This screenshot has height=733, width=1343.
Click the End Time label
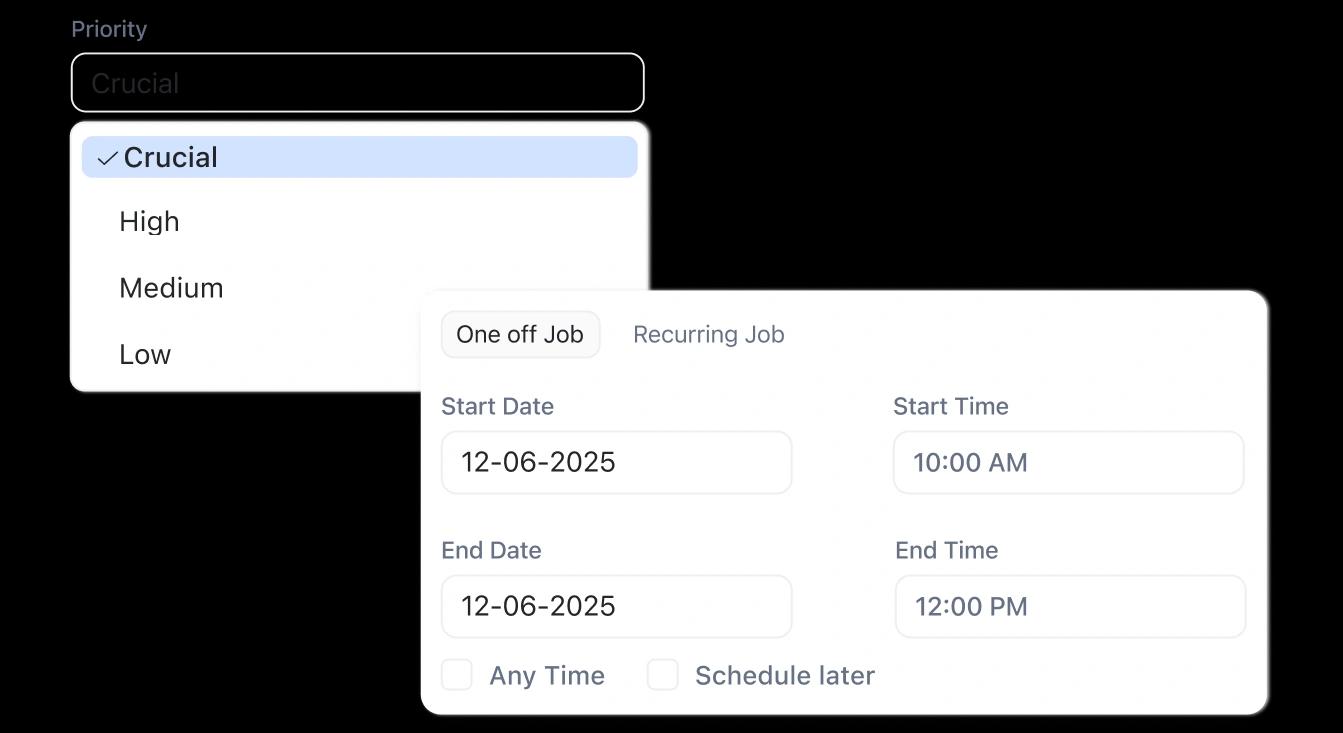tap(946, 550)
